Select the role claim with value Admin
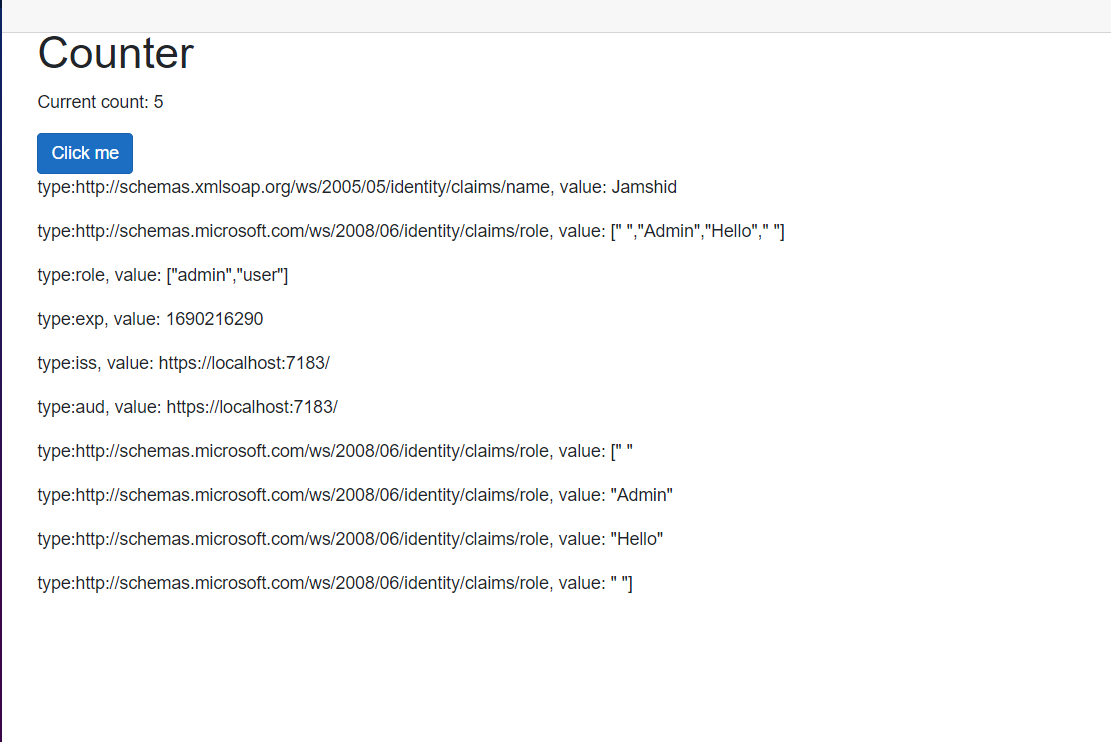 coord(355,495)
